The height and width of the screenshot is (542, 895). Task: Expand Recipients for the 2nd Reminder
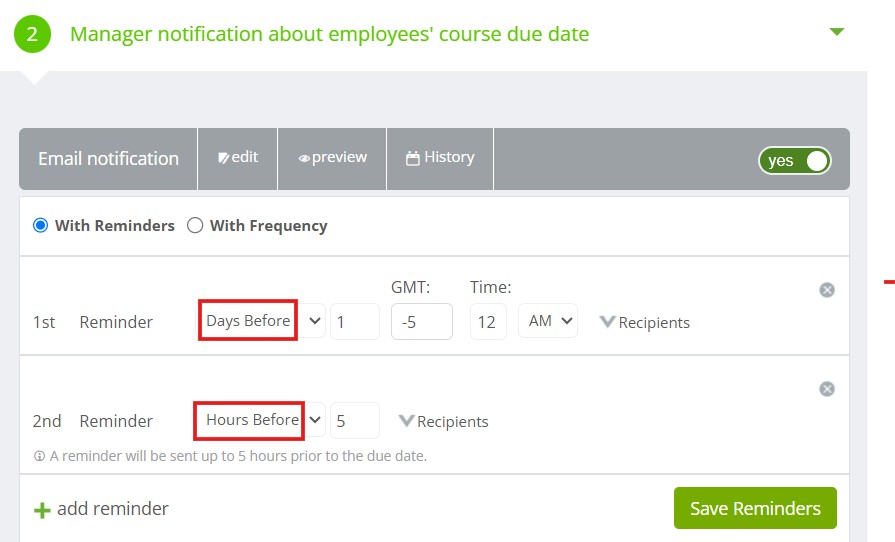pyautogui.click(x=444, y=421)
